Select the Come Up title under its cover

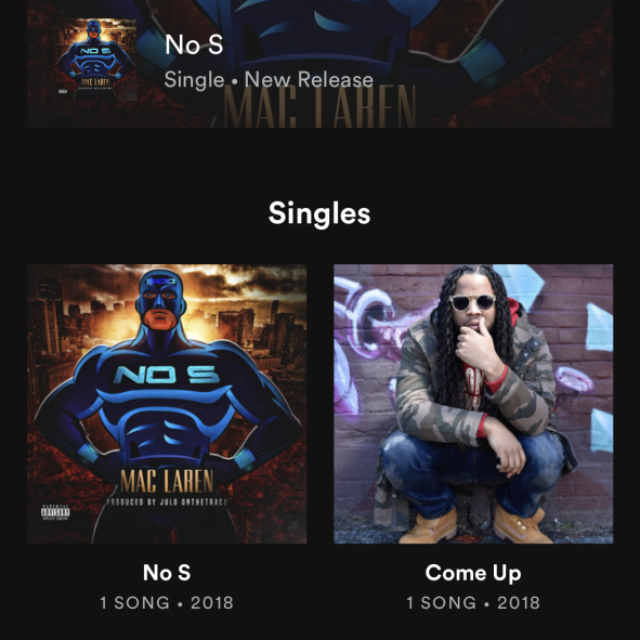click(473, 573)
